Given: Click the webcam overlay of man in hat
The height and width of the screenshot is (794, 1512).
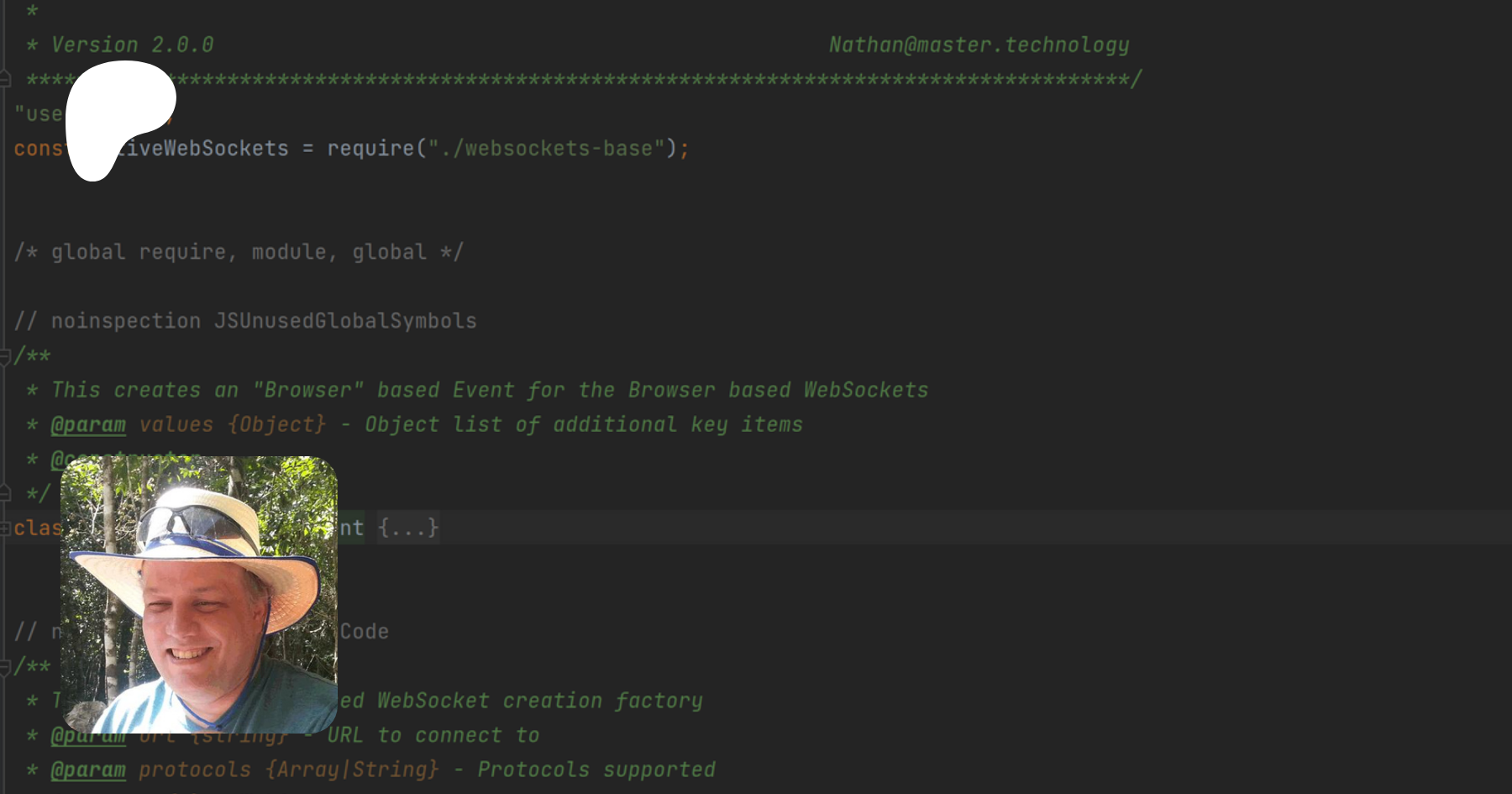Looking at the screenshot, I should coord(199,595).
